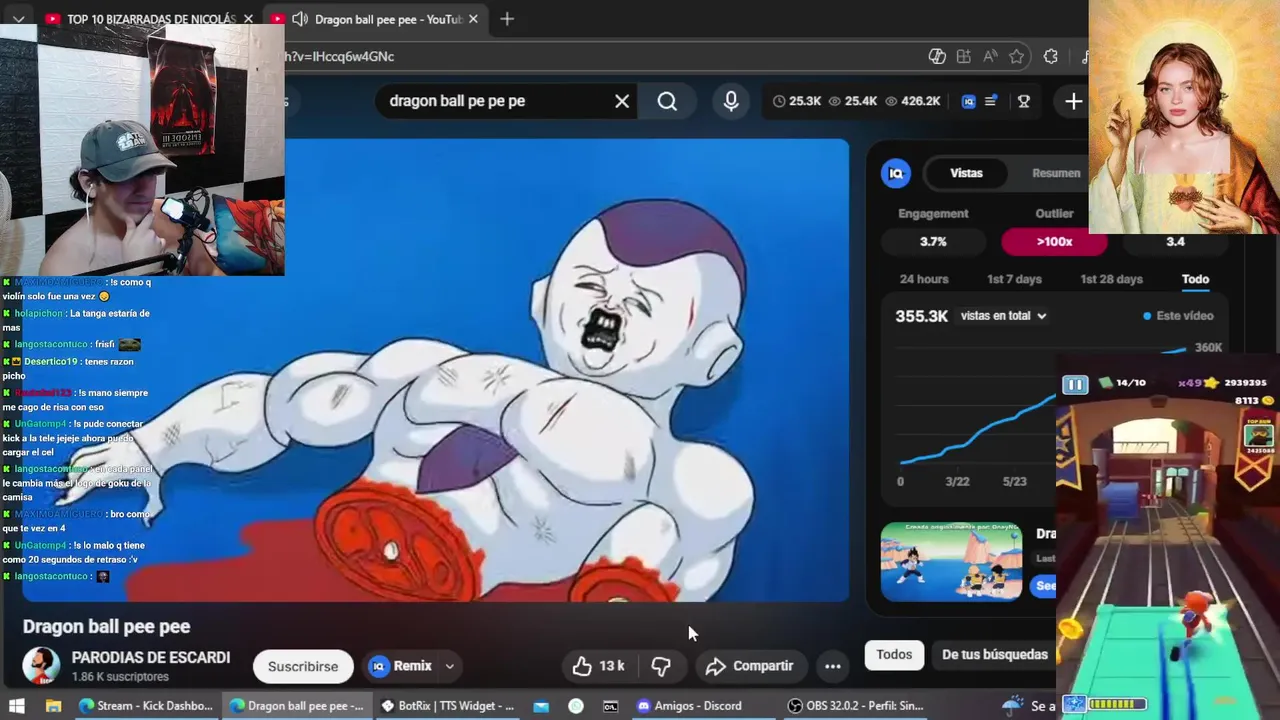Open the PARODIAS DE ESCARDI channel name
Viewport: 1280px width, 720px height.
click(151, 658)
